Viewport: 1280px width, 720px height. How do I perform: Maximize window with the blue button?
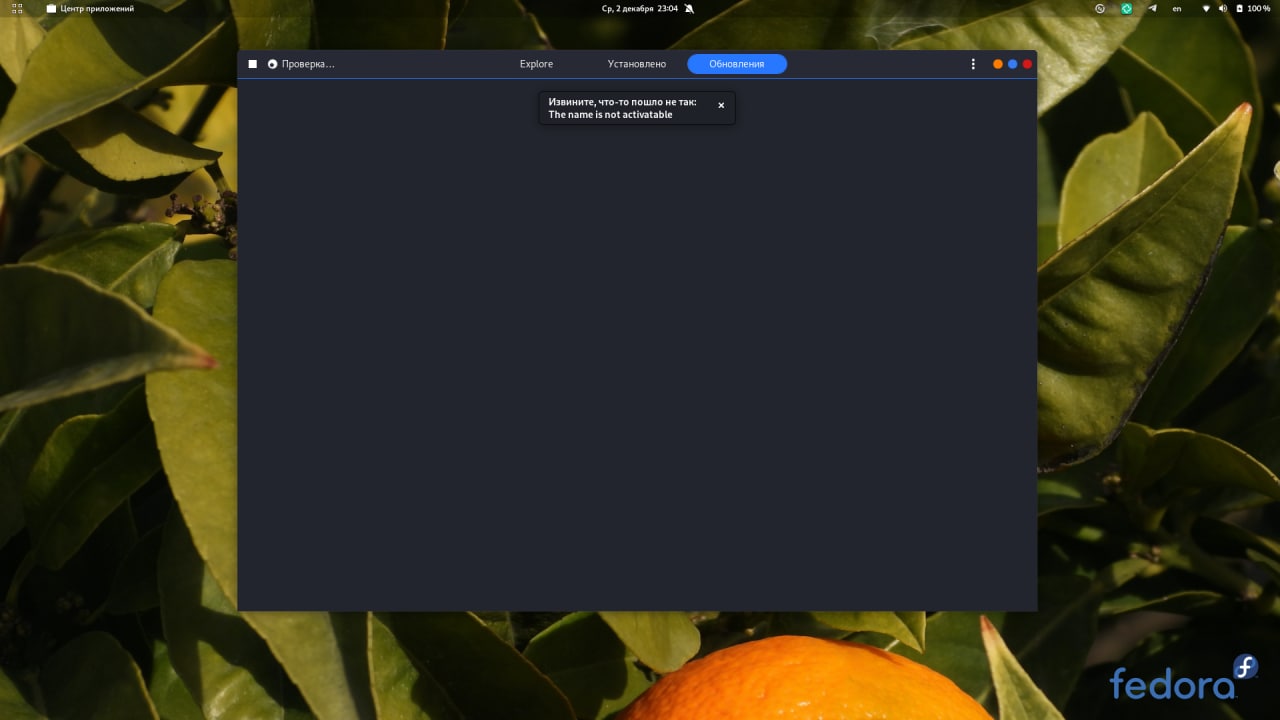[1012, 64]
